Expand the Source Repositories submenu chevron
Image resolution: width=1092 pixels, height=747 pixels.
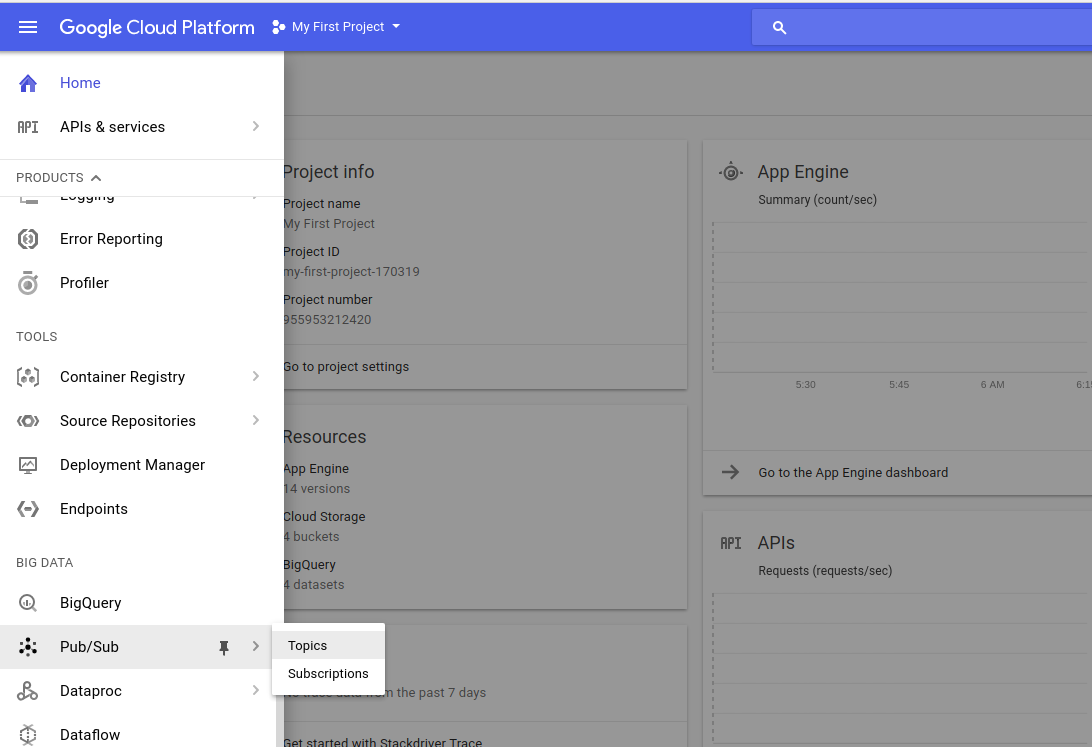pyautogui.click(x=256, y=420)
